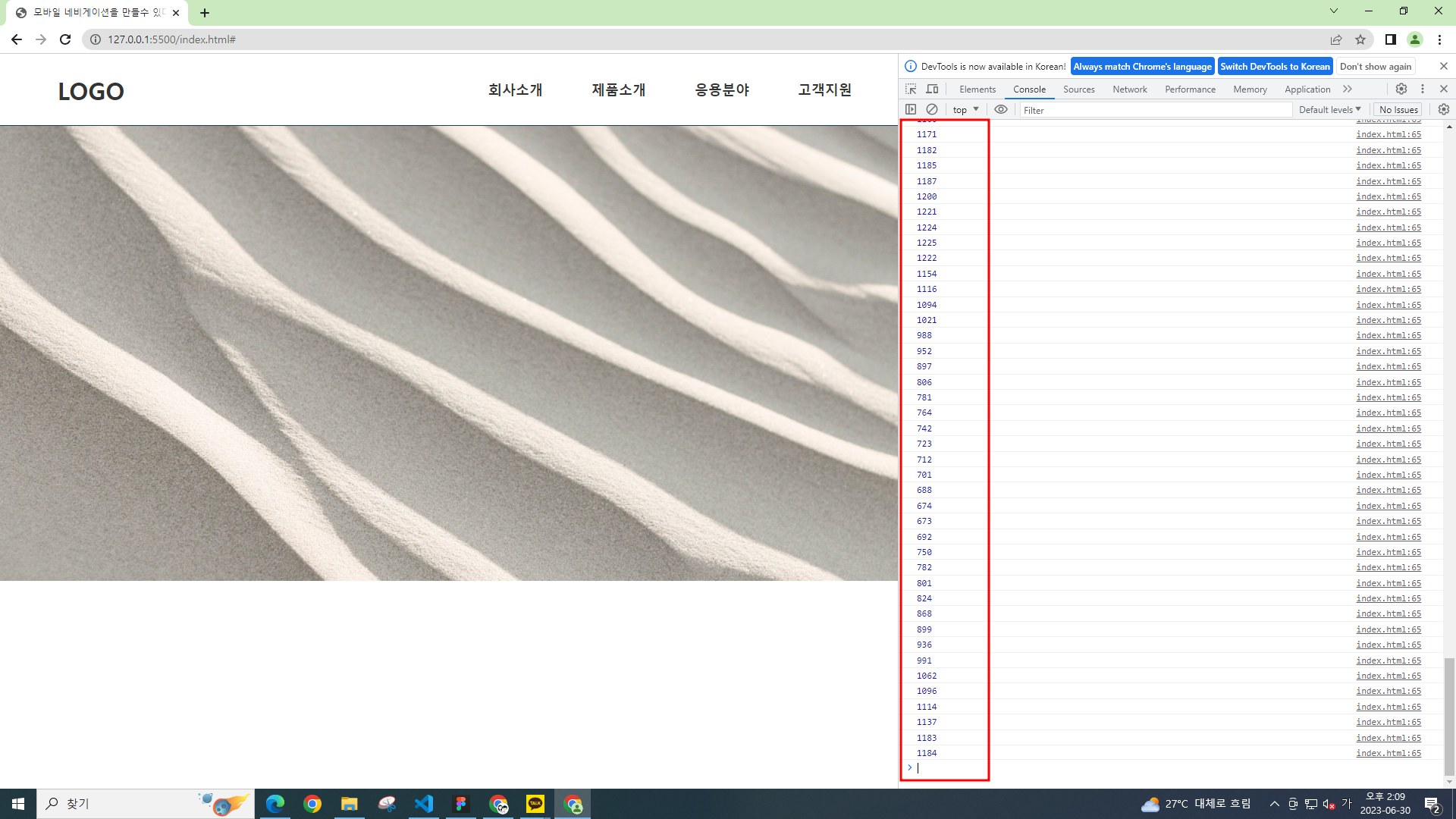This screenshot has height=819, width=1456.
Task: Toggle the Chrome side panel button
Action: click(1390, 39)
